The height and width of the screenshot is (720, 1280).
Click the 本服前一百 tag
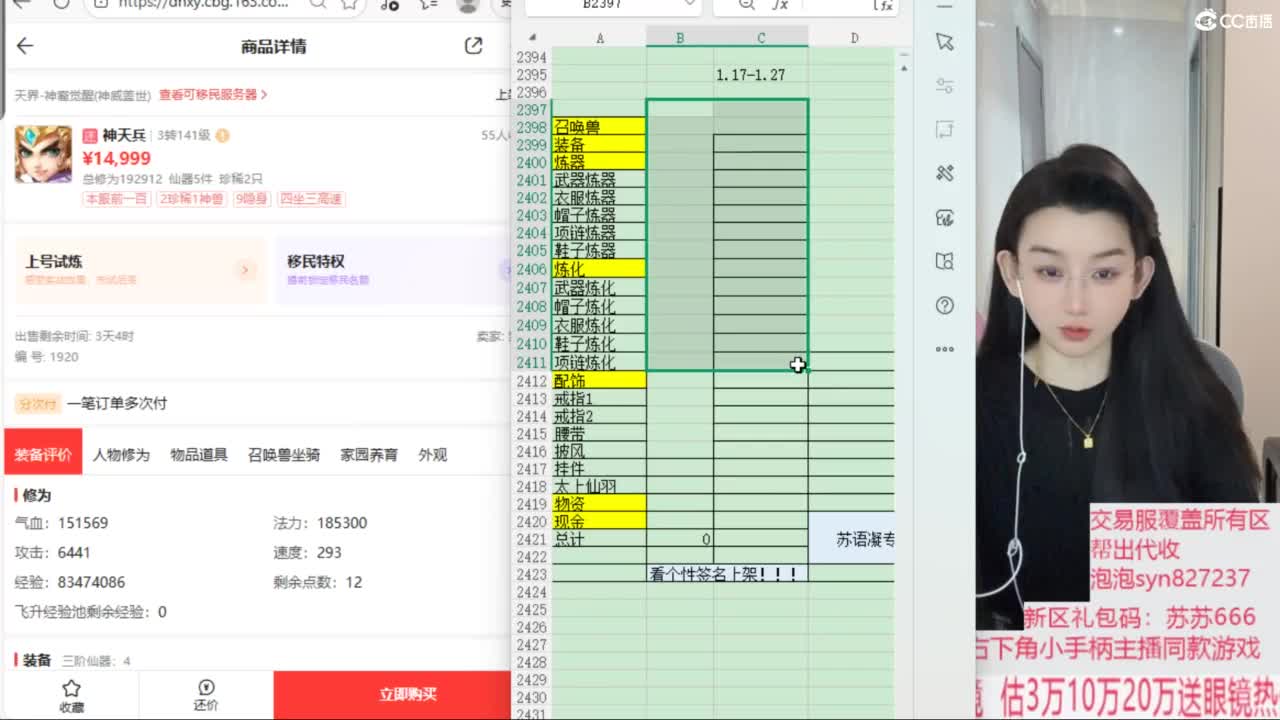pos(117,199)
